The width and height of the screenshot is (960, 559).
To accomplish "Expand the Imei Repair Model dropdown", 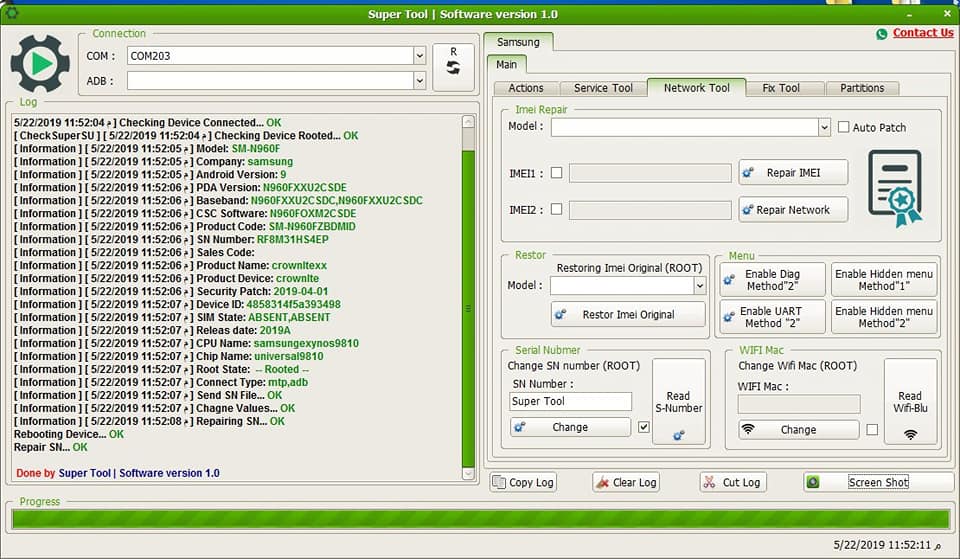I will [824, 127].
